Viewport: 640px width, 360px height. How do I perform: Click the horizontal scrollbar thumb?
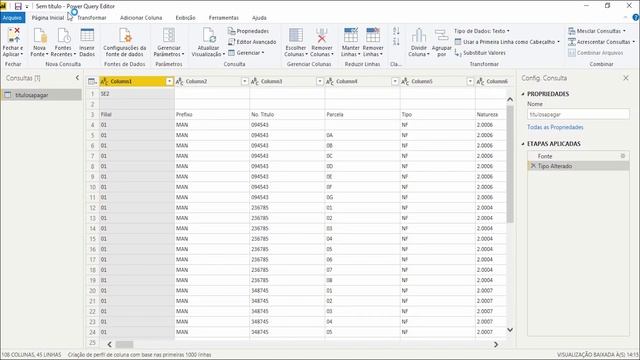point(124,344)
